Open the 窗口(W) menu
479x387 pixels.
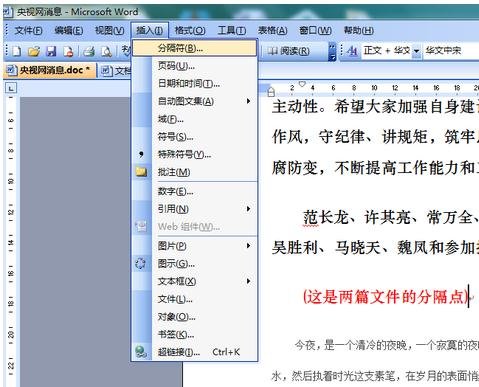click(315, 31)
